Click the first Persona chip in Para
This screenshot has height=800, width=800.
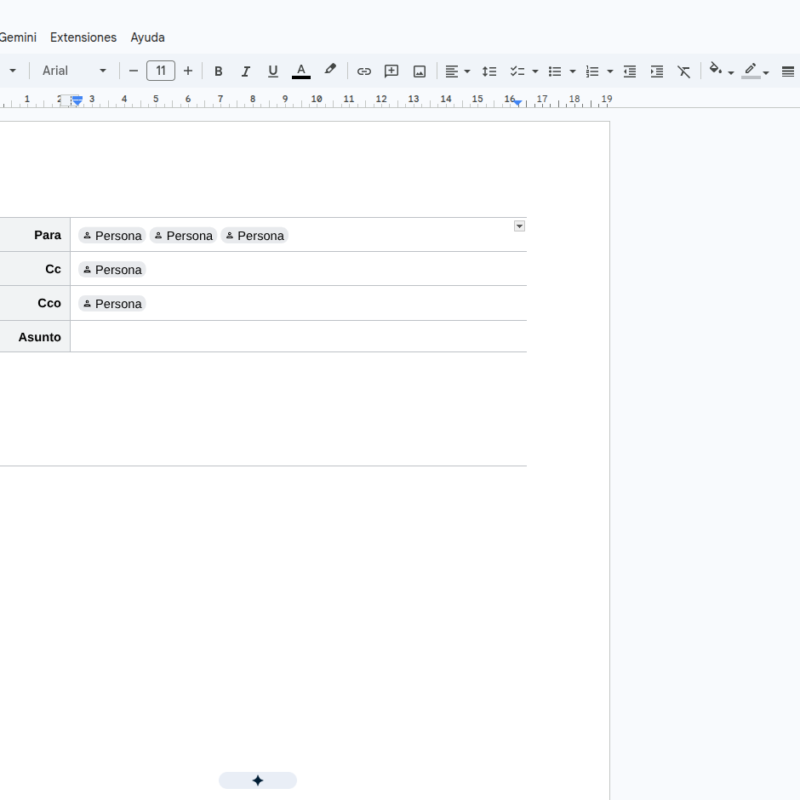coord(112,235)
